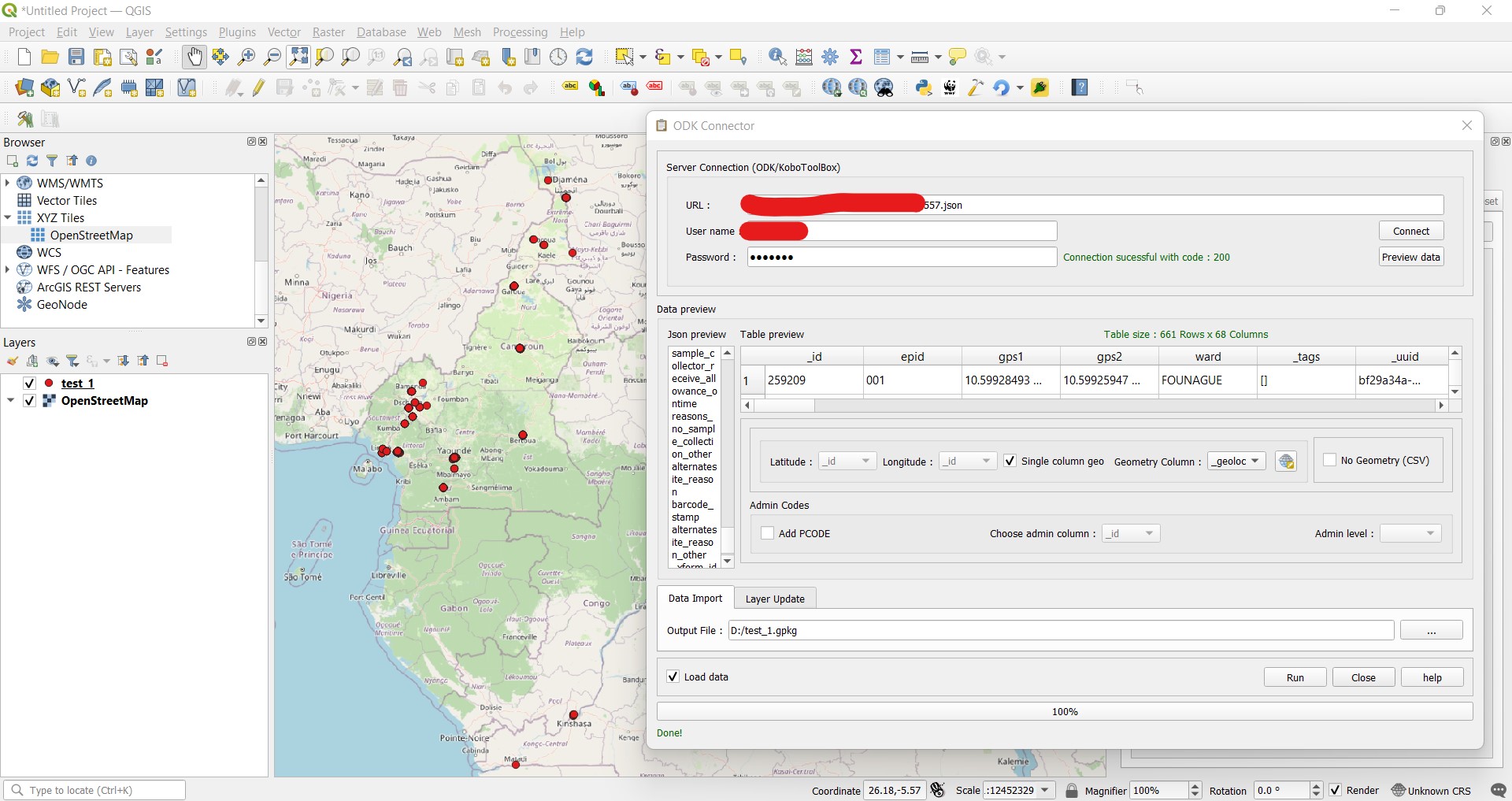Screen dimensions: 1512x801
Task: Click the CRS globe icon beside Geometry Column
Action: tap(1286, 462)
